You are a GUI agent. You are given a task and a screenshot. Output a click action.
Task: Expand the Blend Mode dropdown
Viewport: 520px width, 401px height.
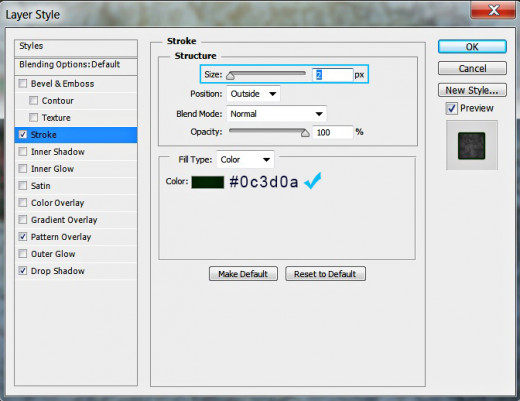coord(276,114)
